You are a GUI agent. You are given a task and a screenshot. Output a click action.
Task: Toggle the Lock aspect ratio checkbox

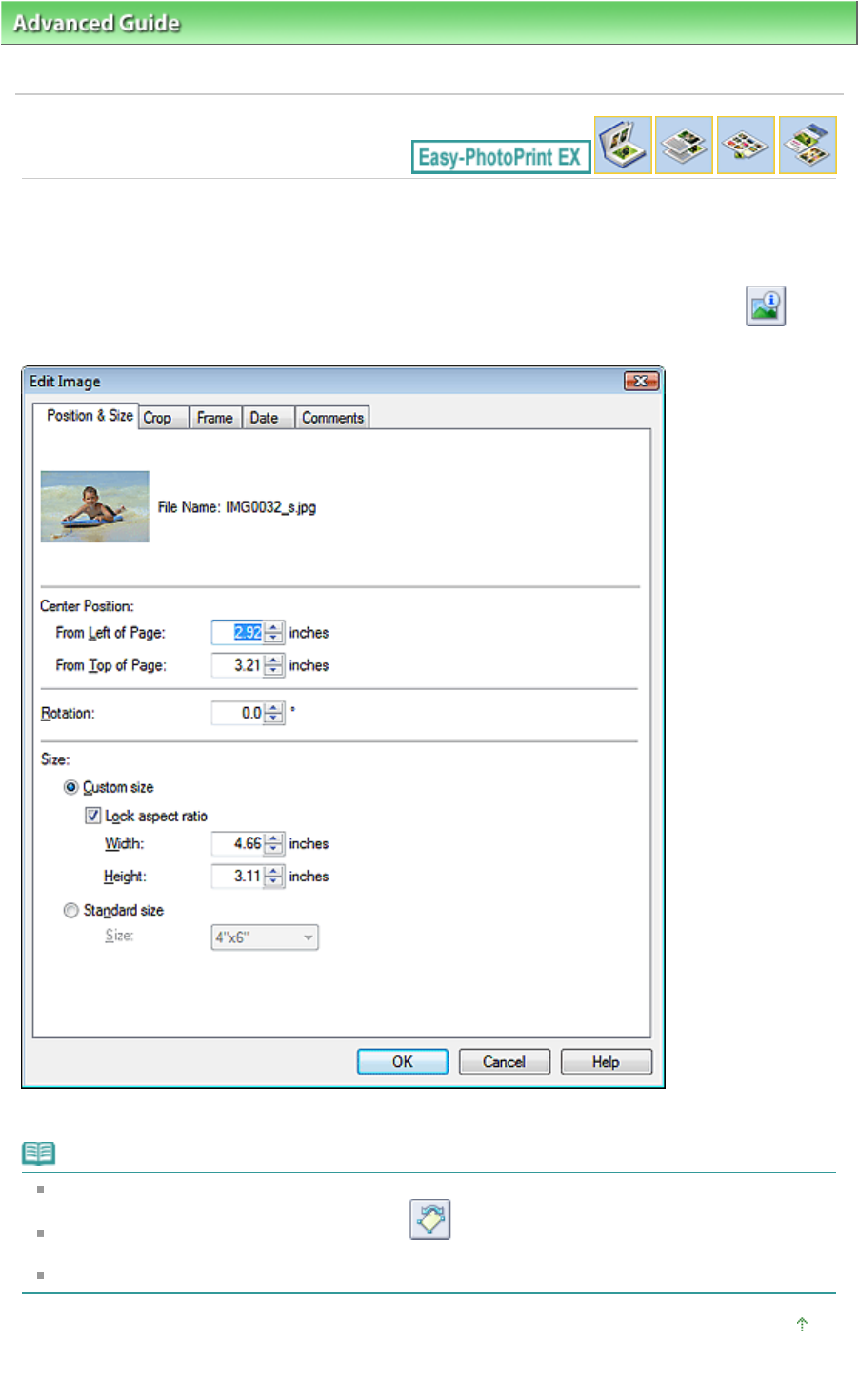tap(93, 816)
